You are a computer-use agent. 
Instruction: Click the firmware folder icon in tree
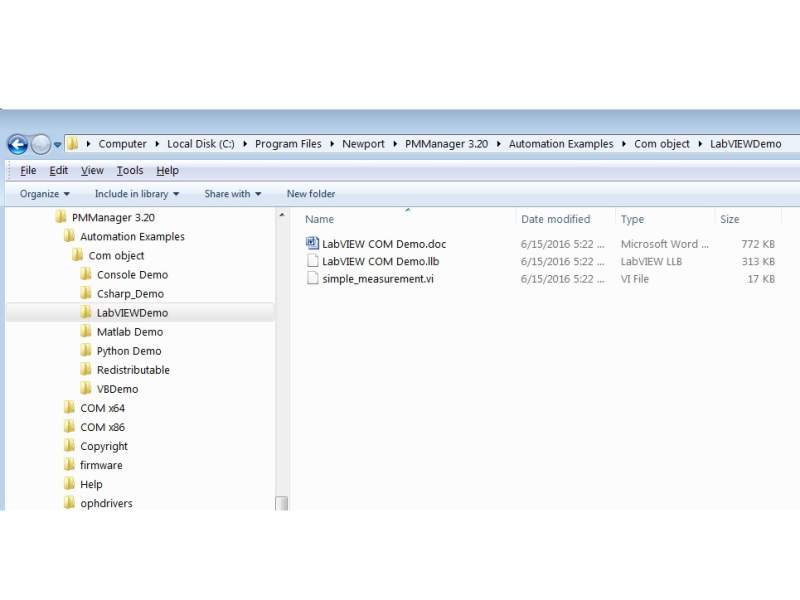(x=69, y=465)
